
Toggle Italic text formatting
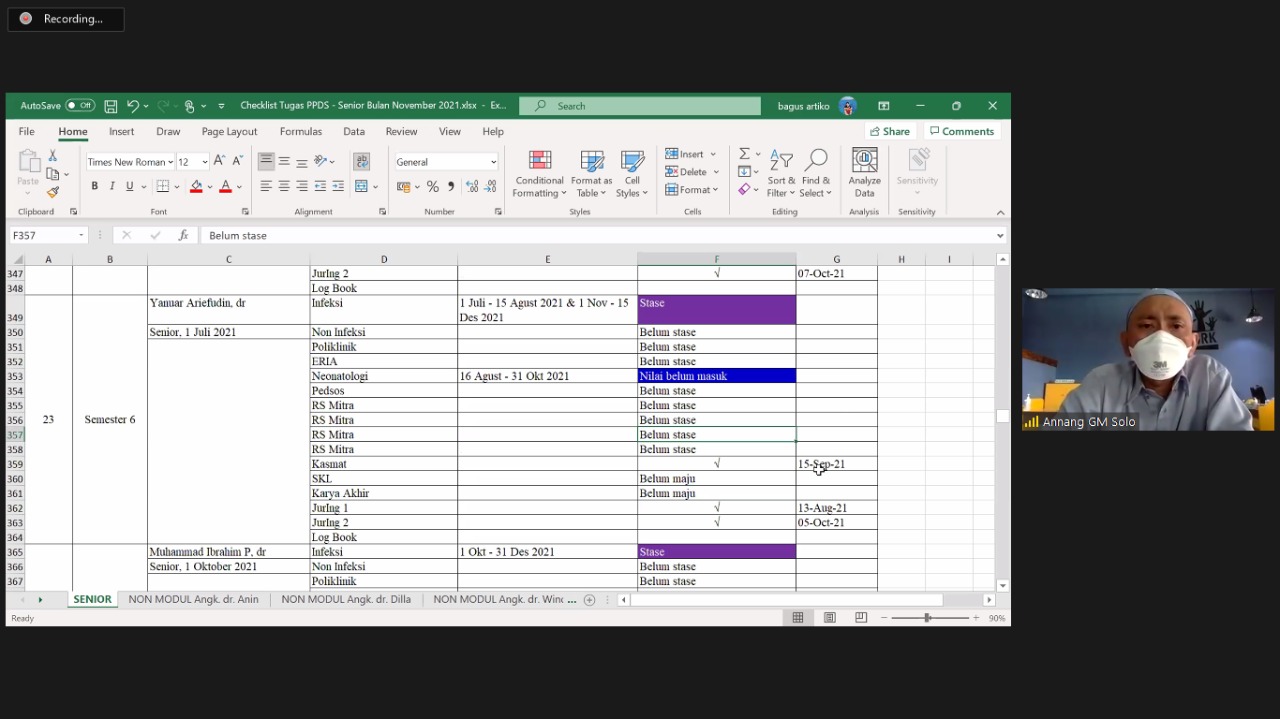[112, 186]
